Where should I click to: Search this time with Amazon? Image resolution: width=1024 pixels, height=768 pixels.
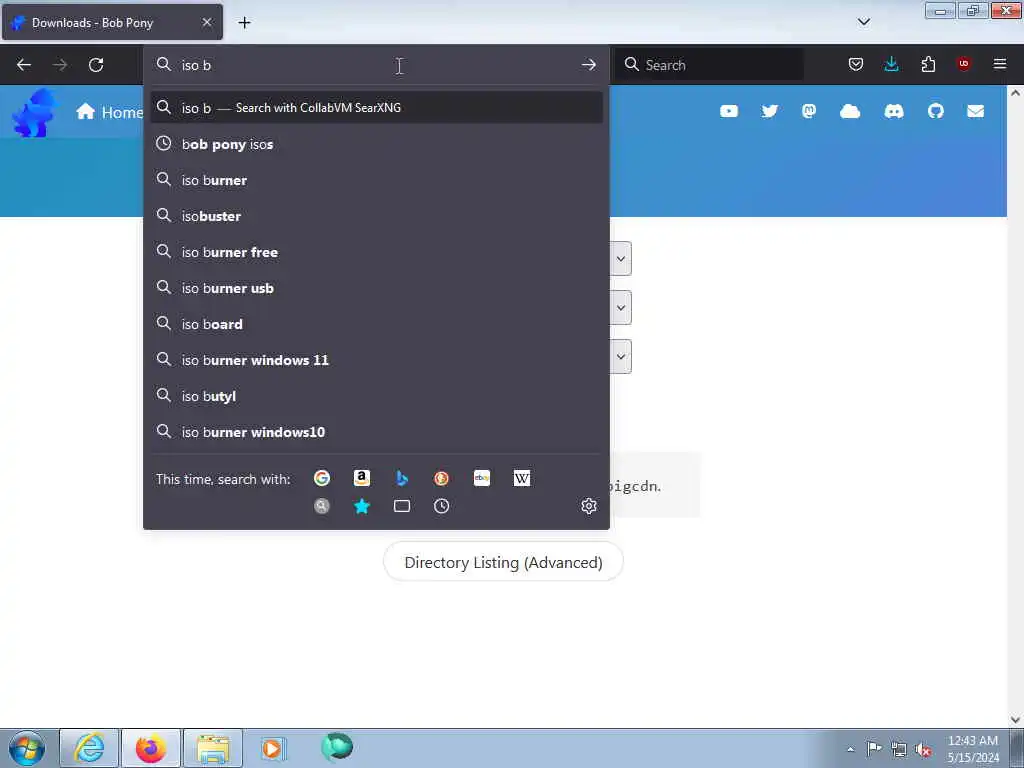[362, 478]
